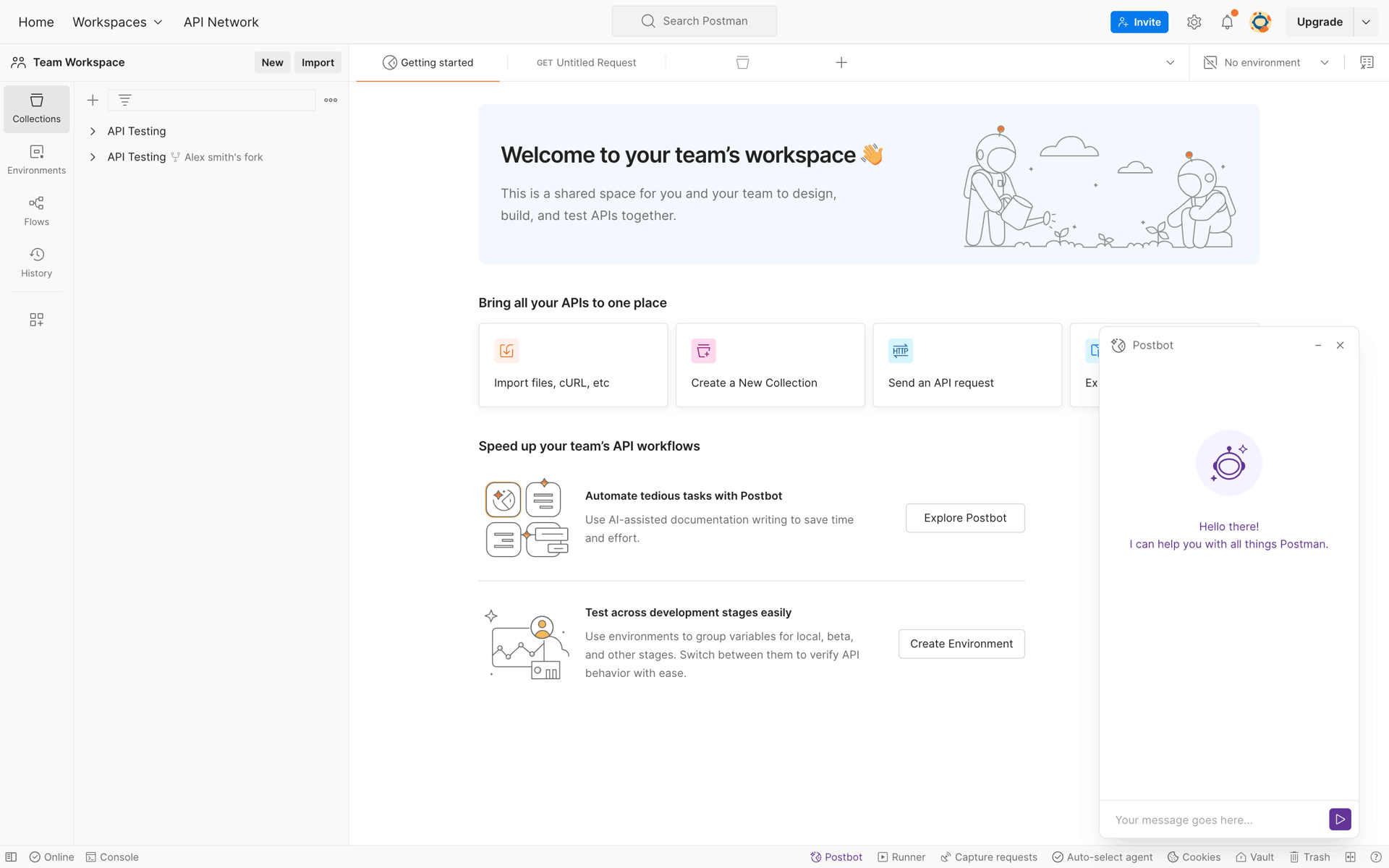Open the Collections sidebar panel
Screen dimensions: 1389x868
36,109
